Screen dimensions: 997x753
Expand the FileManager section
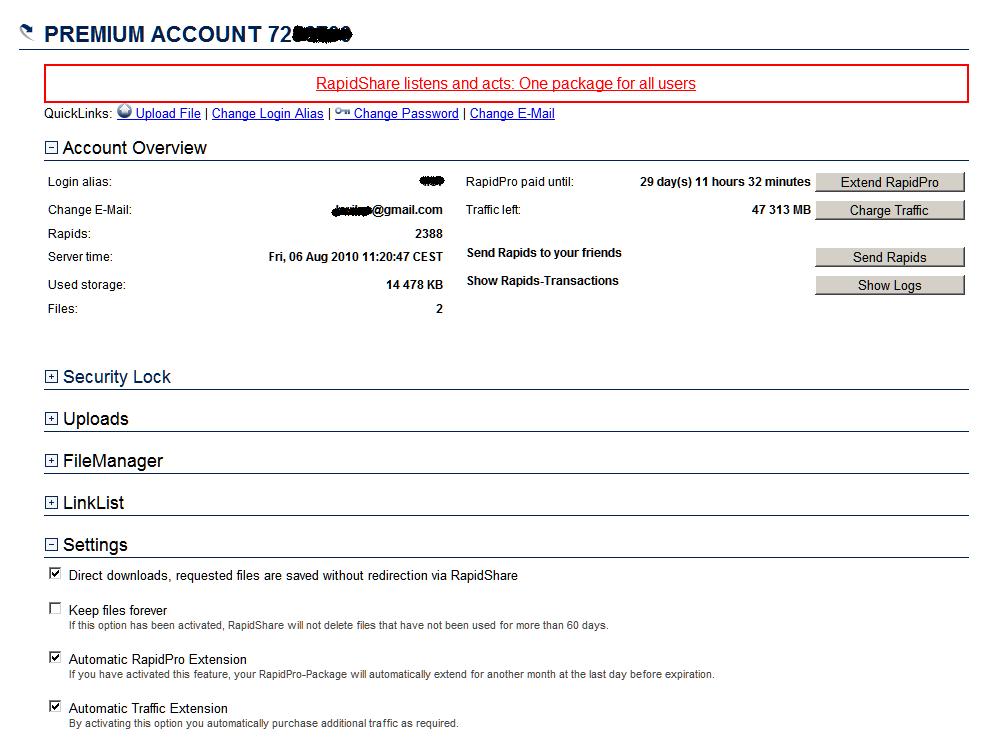click(51, 461)
